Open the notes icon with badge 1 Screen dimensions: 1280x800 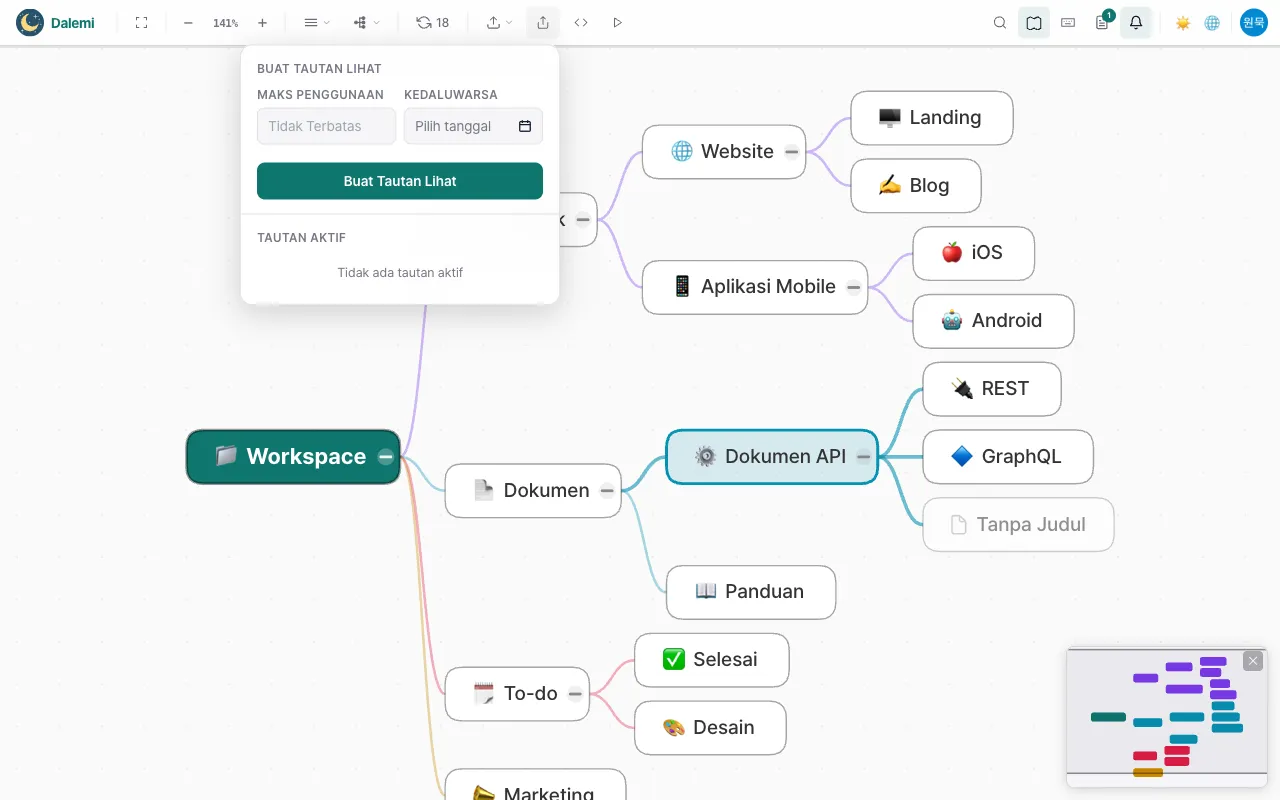pyautogui.click(x=1102, y=22)
